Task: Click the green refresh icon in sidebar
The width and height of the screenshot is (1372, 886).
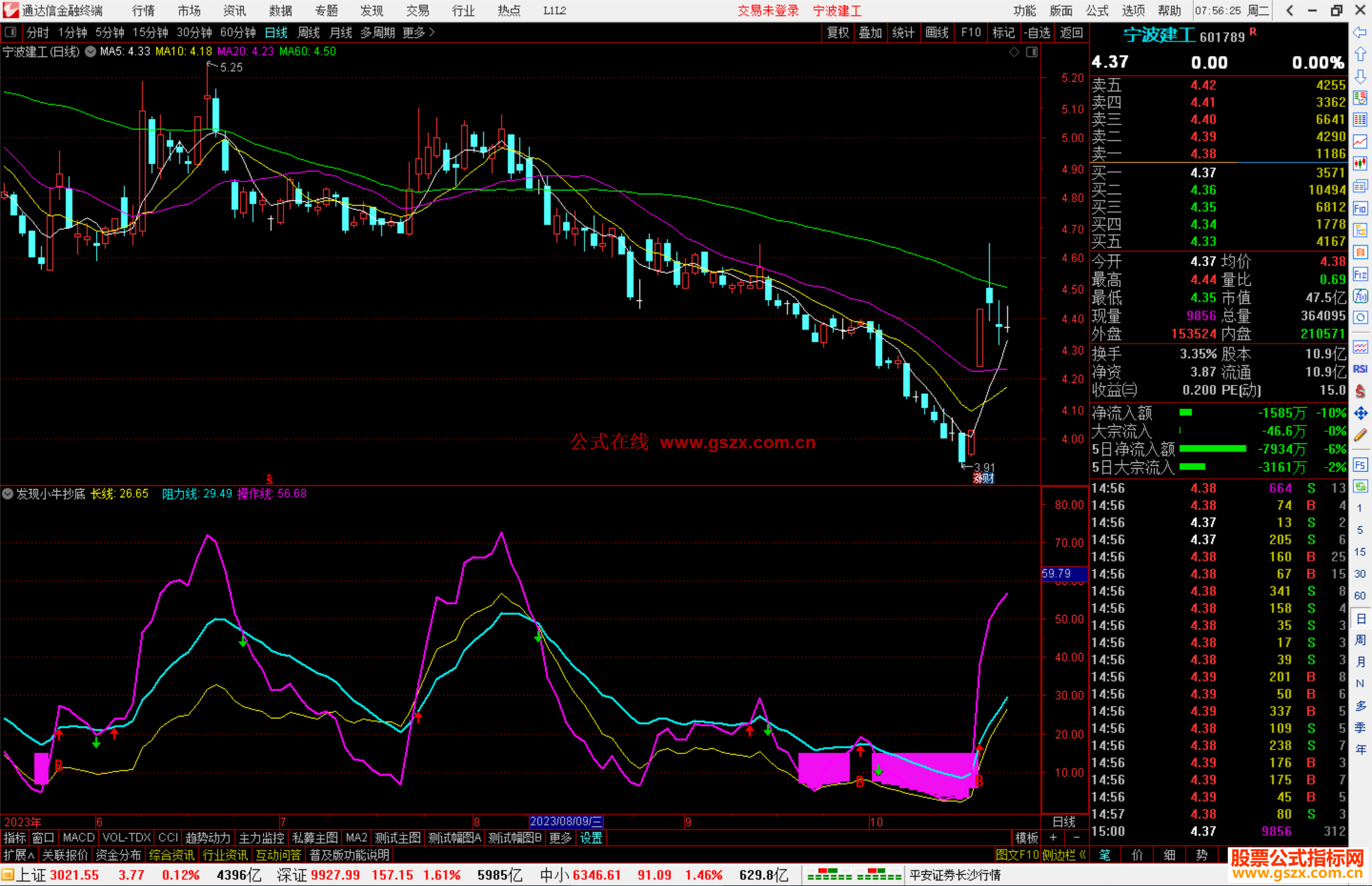Action: (1360, 487)
